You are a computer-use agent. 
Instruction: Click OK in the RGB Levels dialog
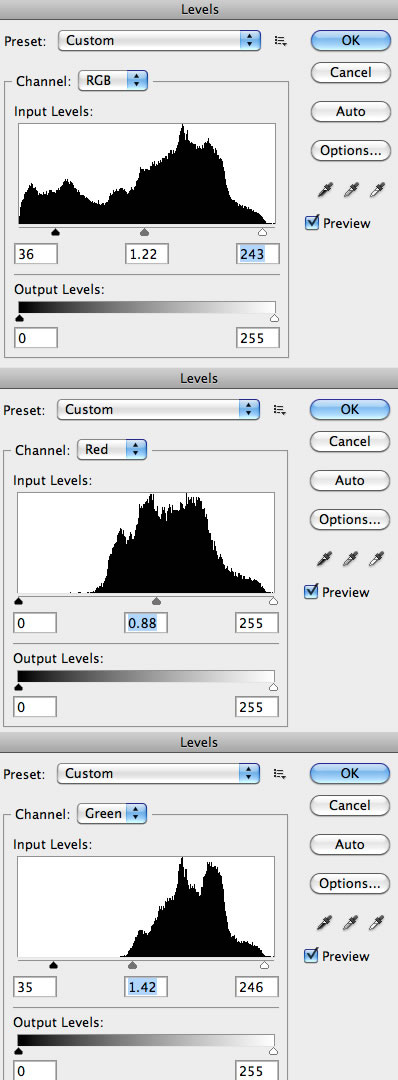[x=350, y=40]
